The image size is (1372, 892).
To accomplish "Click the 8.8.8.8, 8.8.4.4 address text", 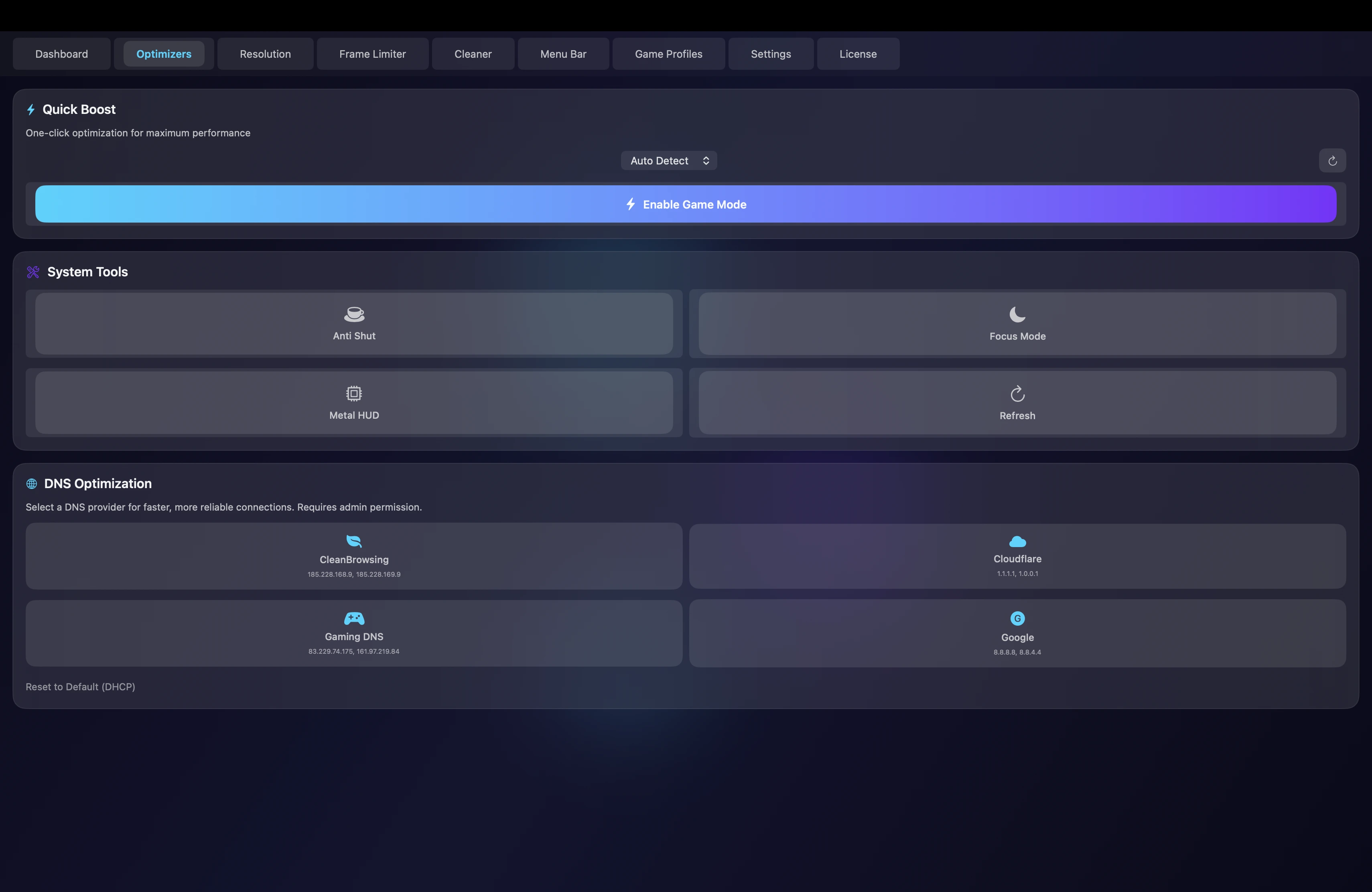I will pos(1017,652).
